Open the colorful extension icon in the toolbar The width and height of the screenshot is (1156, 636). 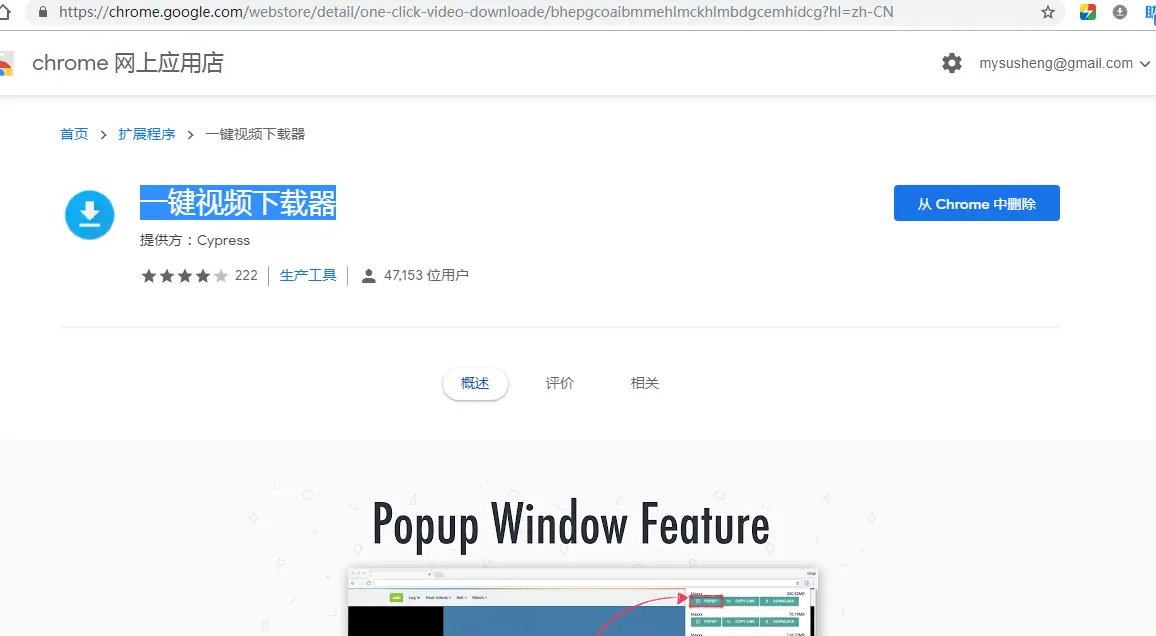(1087, 12)
